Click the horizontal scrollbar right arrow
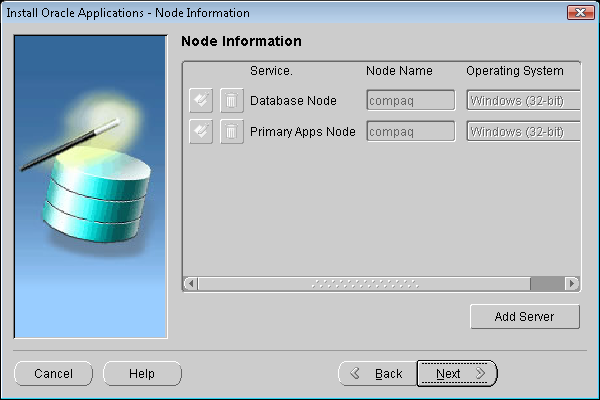Image resolution: width=600 pixels, height=400 pixels. [572, 284]
